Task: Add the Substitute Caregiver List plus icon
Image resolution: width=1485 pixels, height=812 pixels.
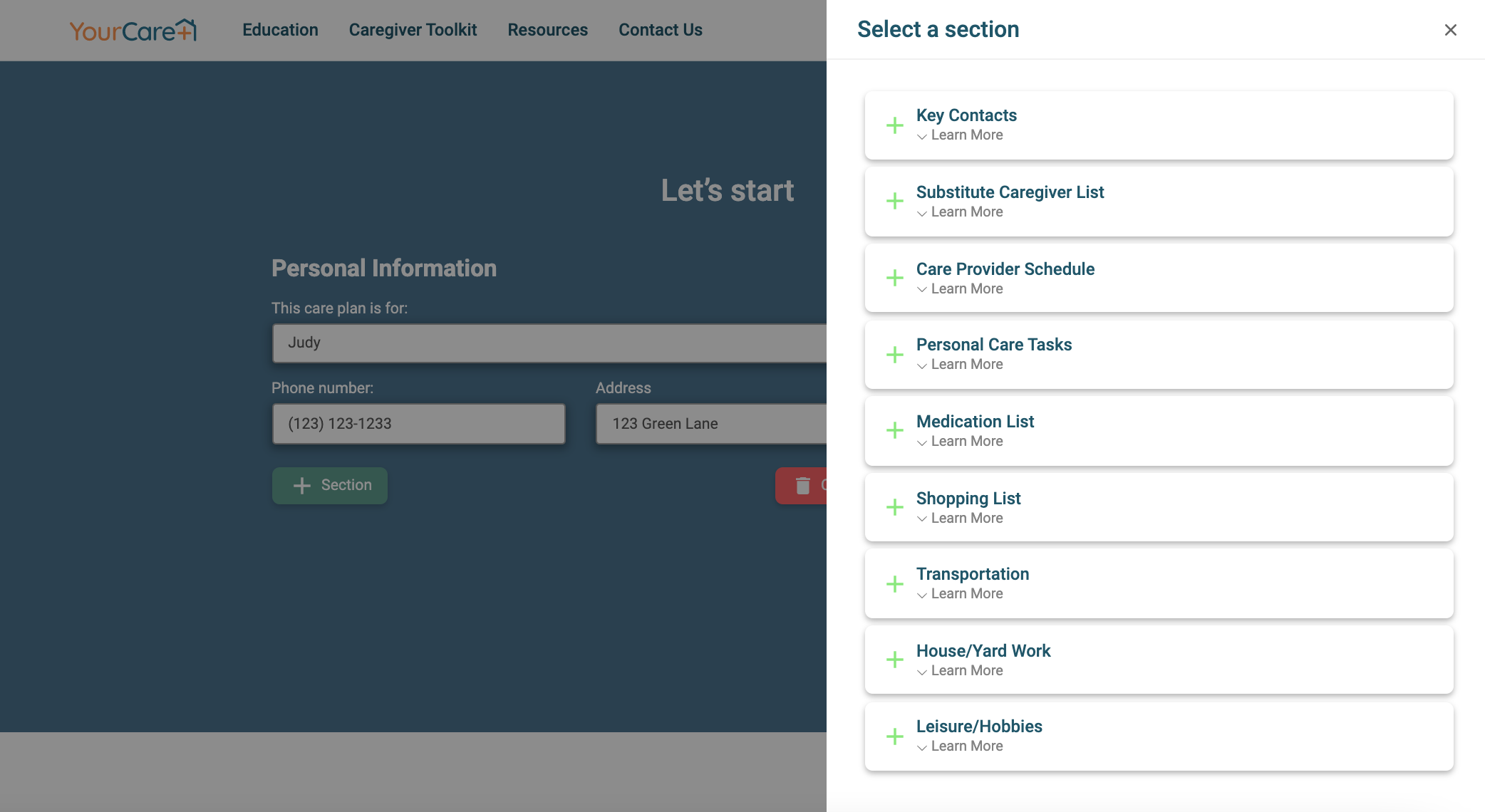Action: coord(894,201)
